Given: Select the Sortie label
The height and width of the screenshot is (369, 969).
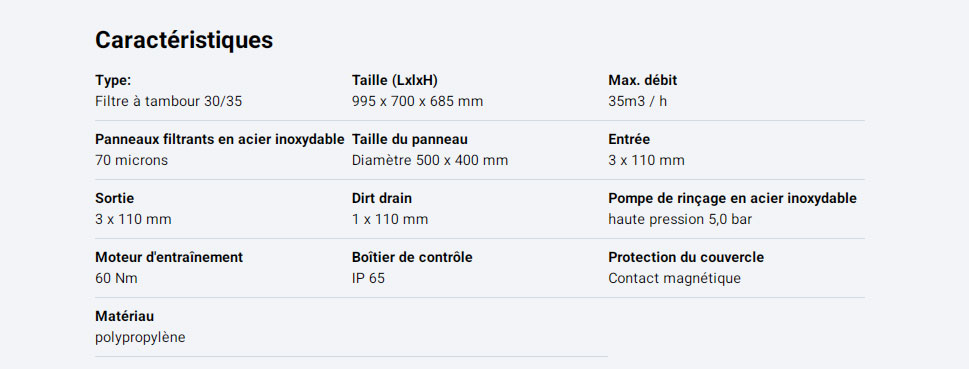Looking at the screenshot, I should tap(114, 198).
